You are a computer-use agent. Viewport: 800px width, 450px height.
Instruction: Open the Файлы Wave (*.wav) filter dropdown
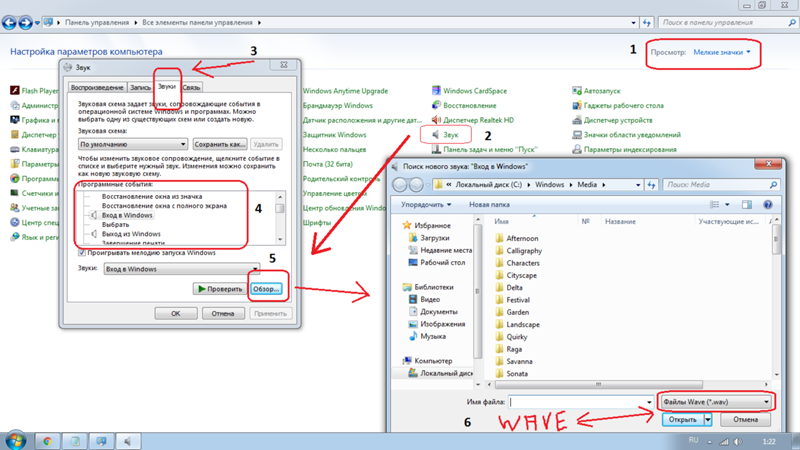pos(716,402)
